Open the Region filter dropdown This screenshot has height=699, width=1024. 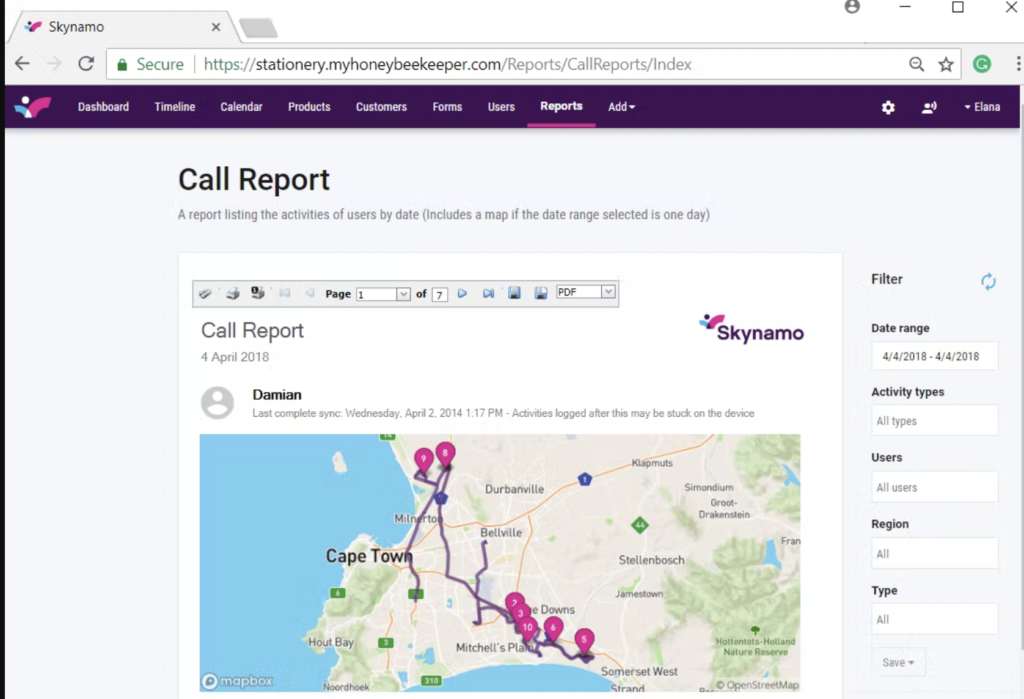point(934,554)
